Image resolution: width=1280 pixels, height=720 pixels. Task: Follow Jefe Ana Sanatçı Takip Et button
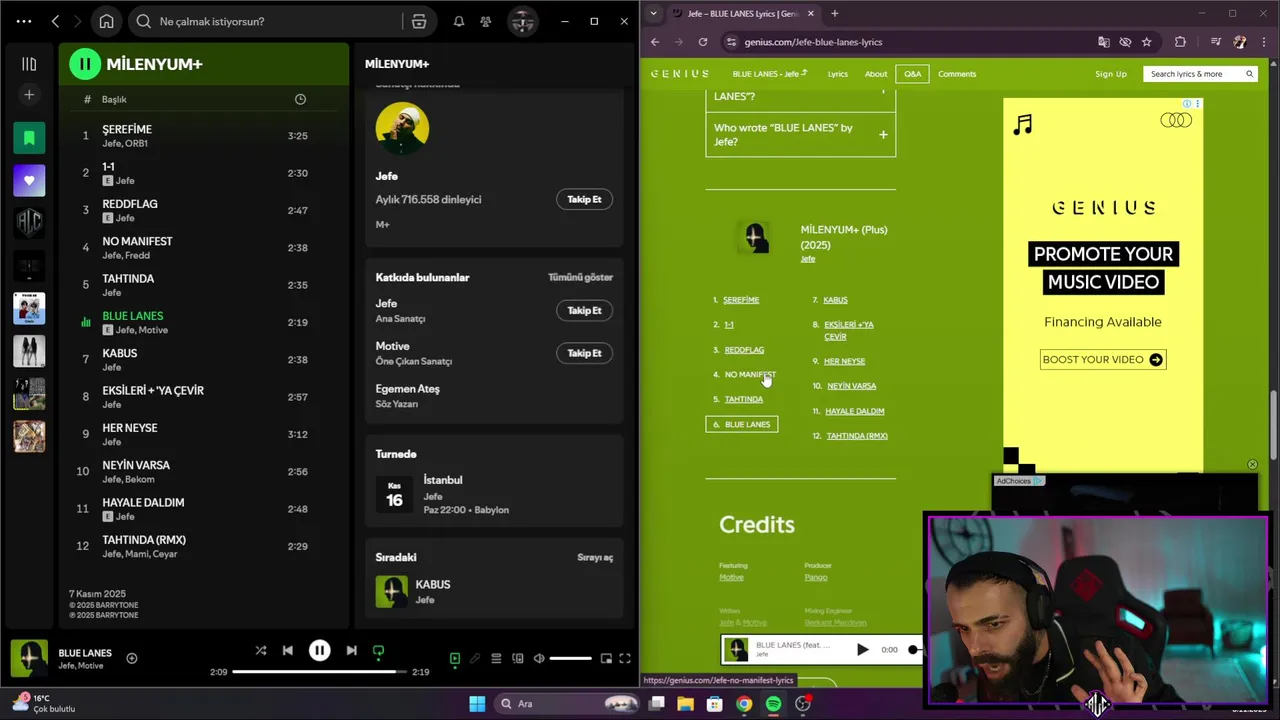click(584, 310)
